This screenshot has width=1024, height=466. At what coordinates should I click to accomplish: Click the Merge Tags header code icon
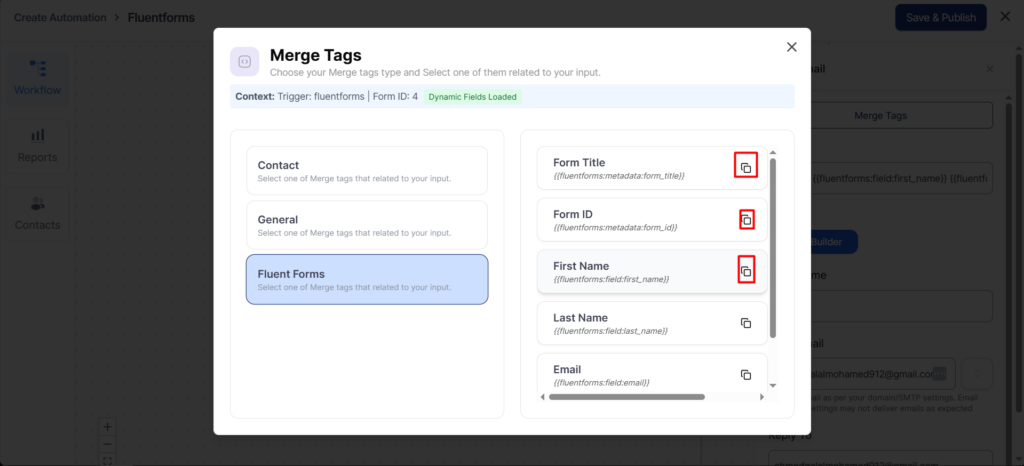click(x=245, y=62)
